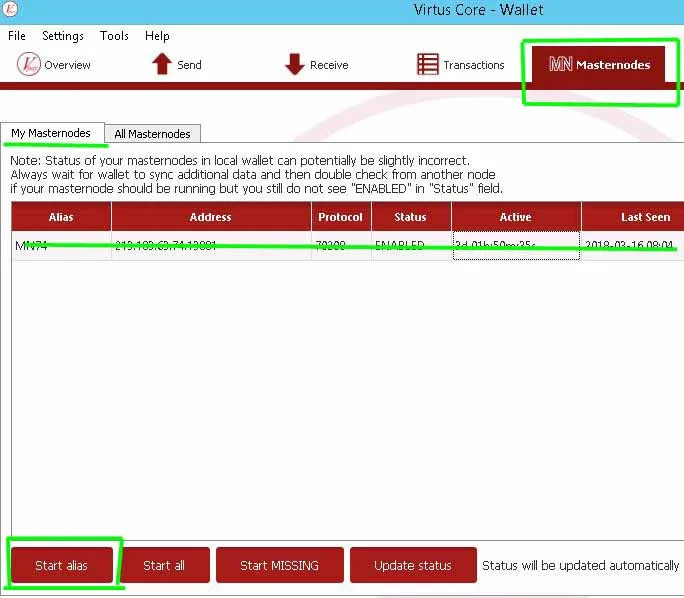The image size is (684, 598).
Task: Click the 'Status will be updated automatically' text
Action: (581, 565)
